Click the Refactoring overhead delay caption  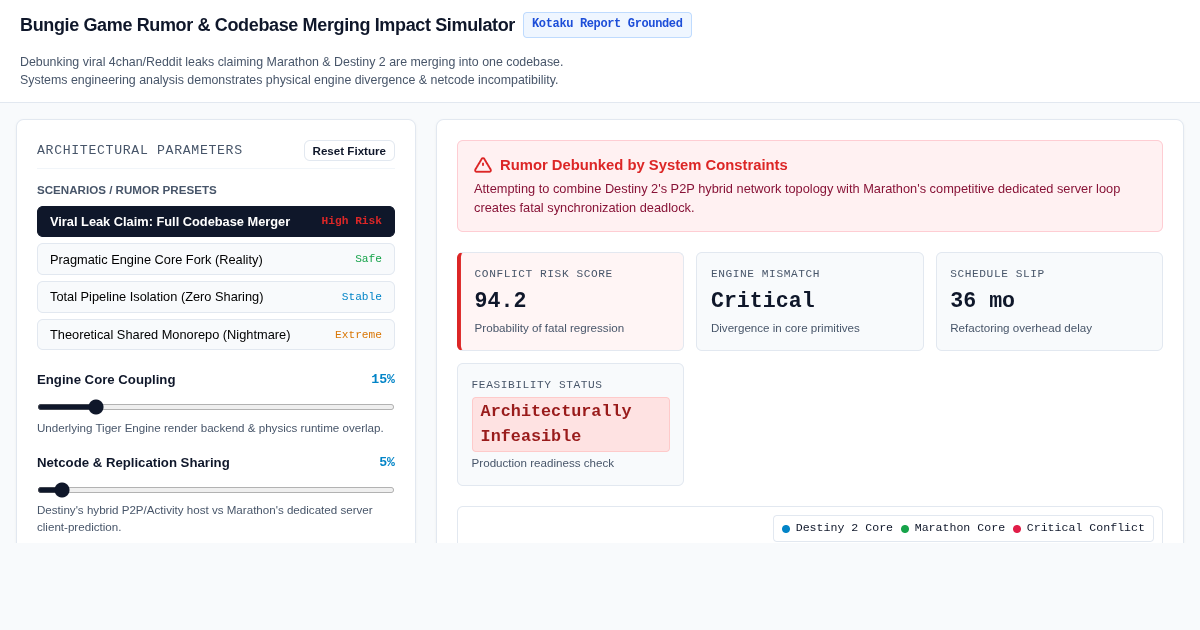click(1021, 328)
